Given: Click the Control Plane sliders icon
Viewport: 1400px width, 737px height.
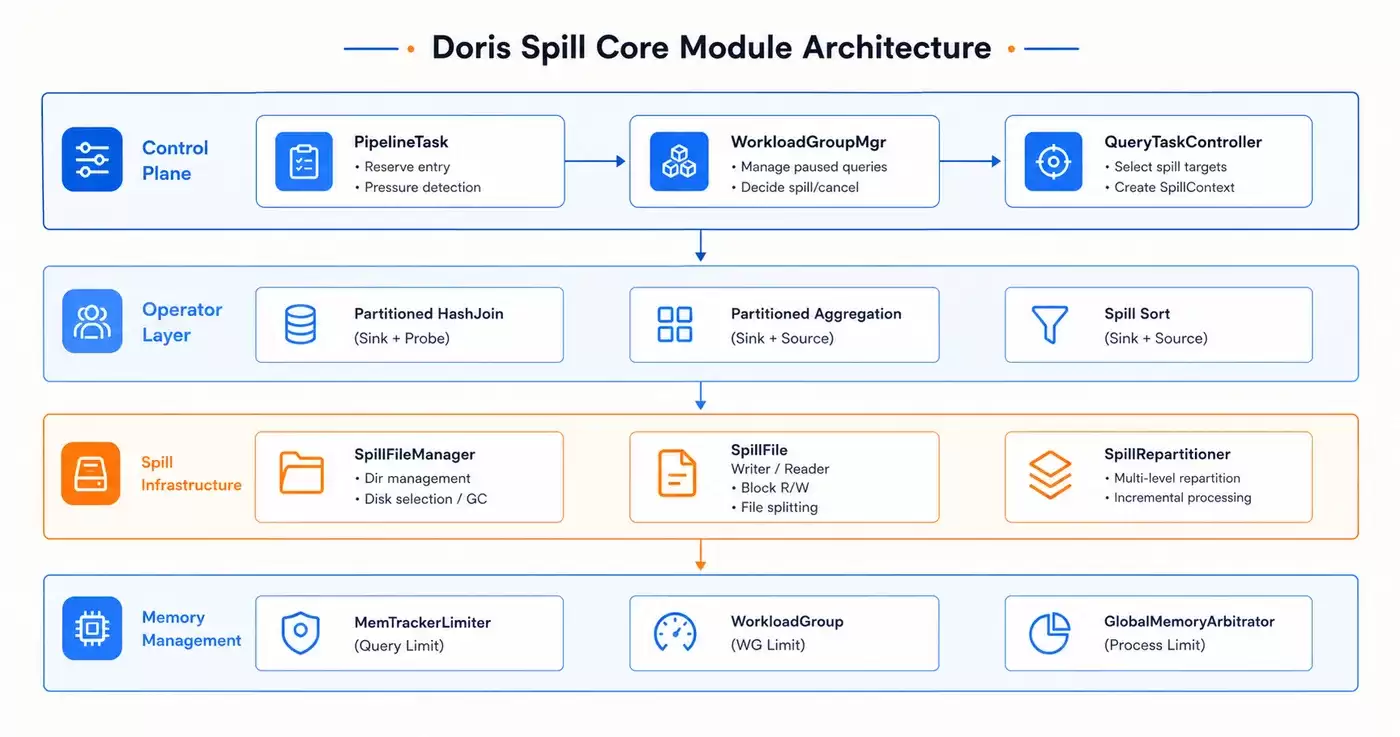Looking at the screenshot, I should point(92,160).
